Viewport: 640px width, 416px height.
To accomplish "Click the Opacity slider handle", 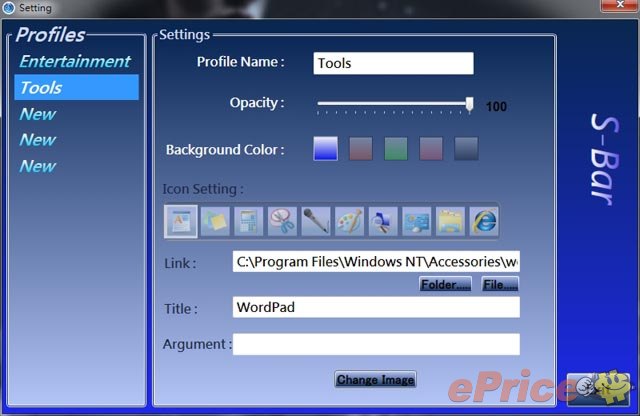I will pos(470,105).
